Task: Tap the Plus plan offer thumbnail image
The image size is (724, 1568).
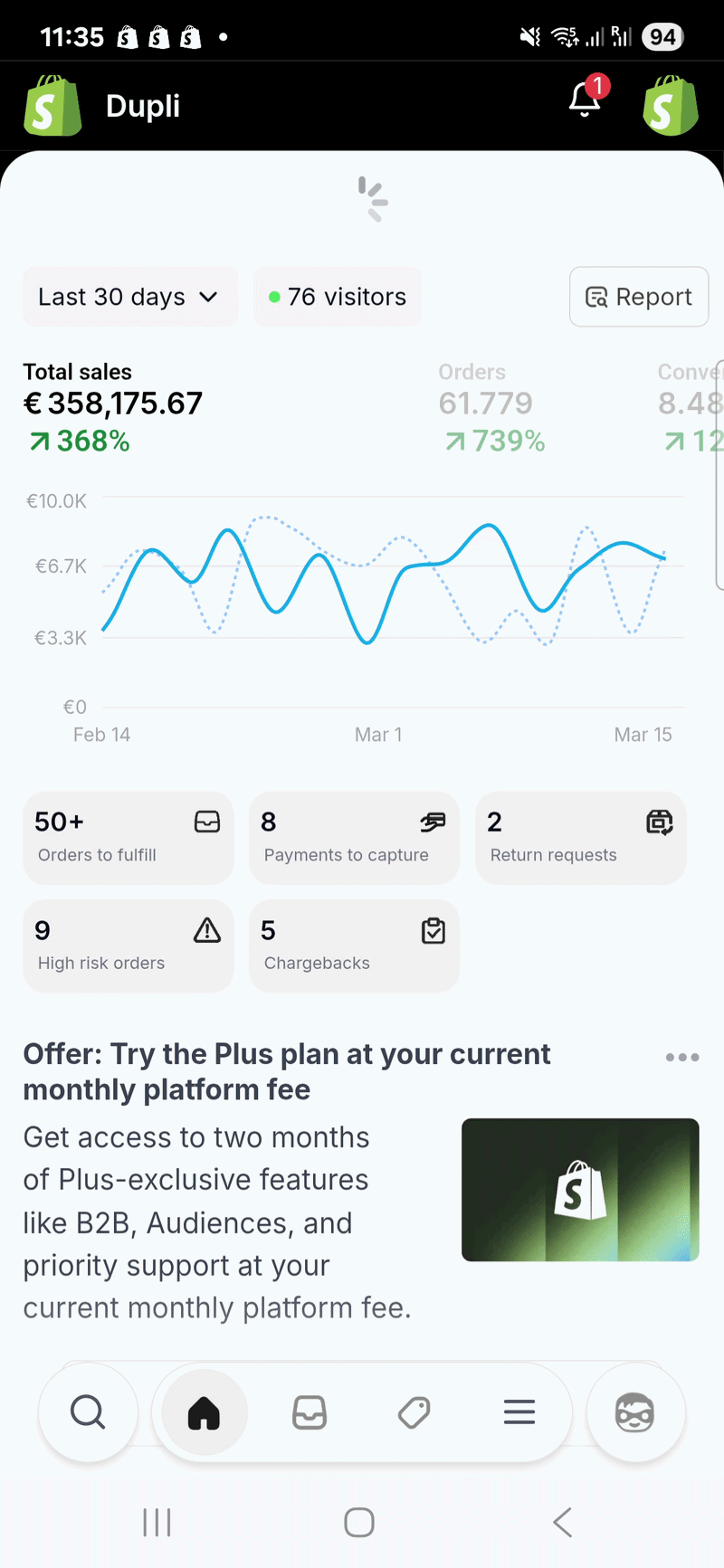Action: coord(580,1190)
